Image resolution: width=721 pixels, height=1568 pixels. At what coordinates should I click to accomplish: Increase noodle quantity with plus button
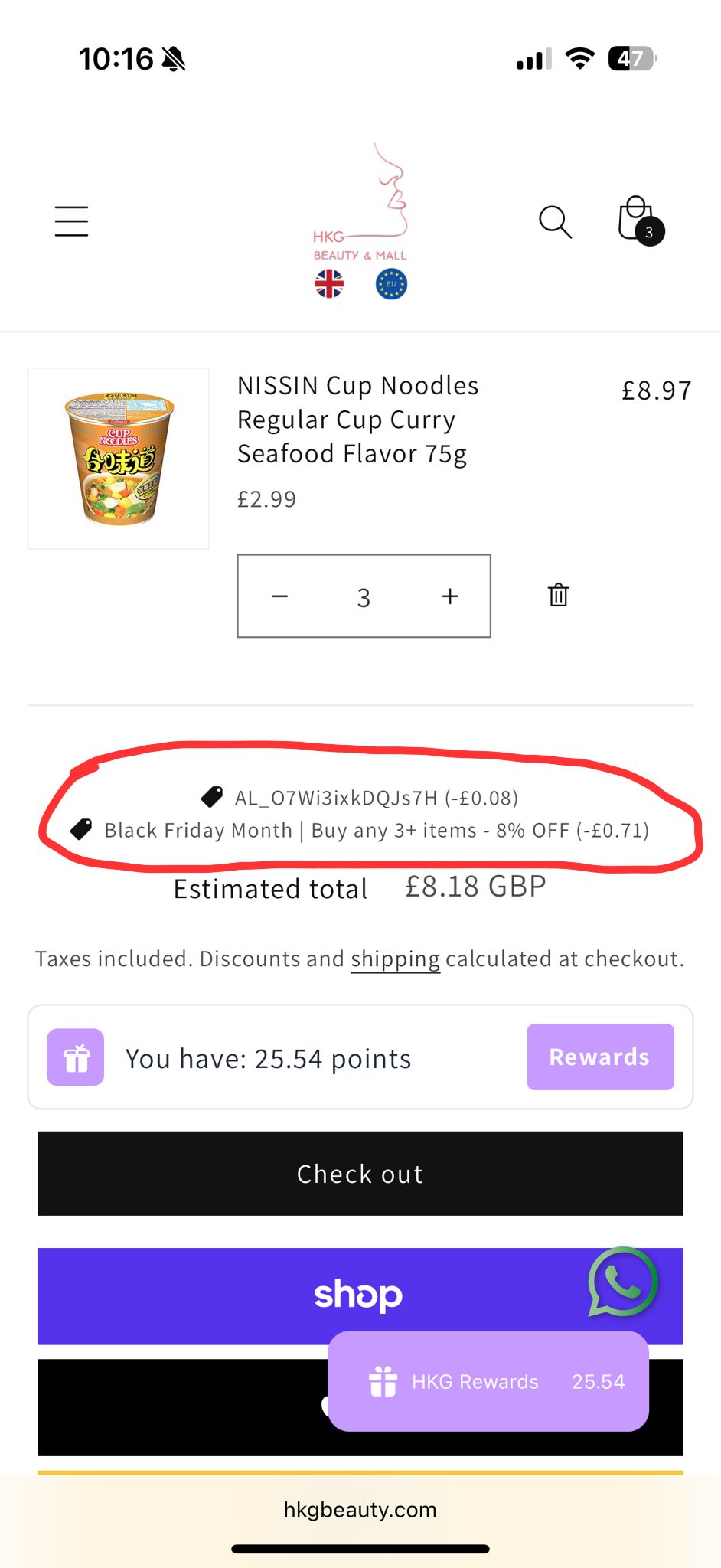tap(450, 596)
